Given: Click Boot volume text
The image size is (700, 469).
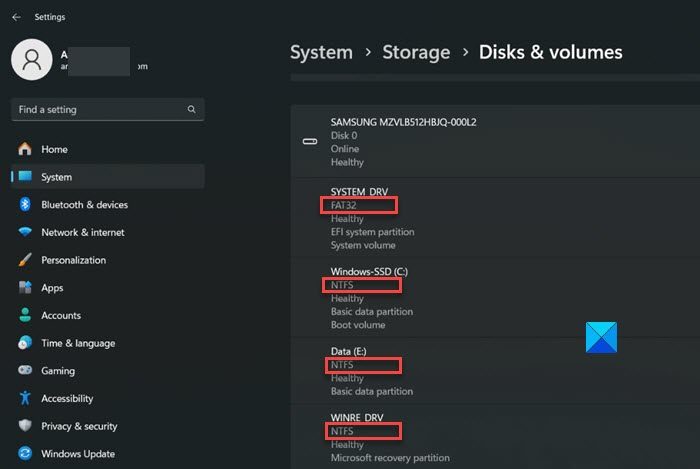Looking at the screenshot, I should tap(358, 325).
